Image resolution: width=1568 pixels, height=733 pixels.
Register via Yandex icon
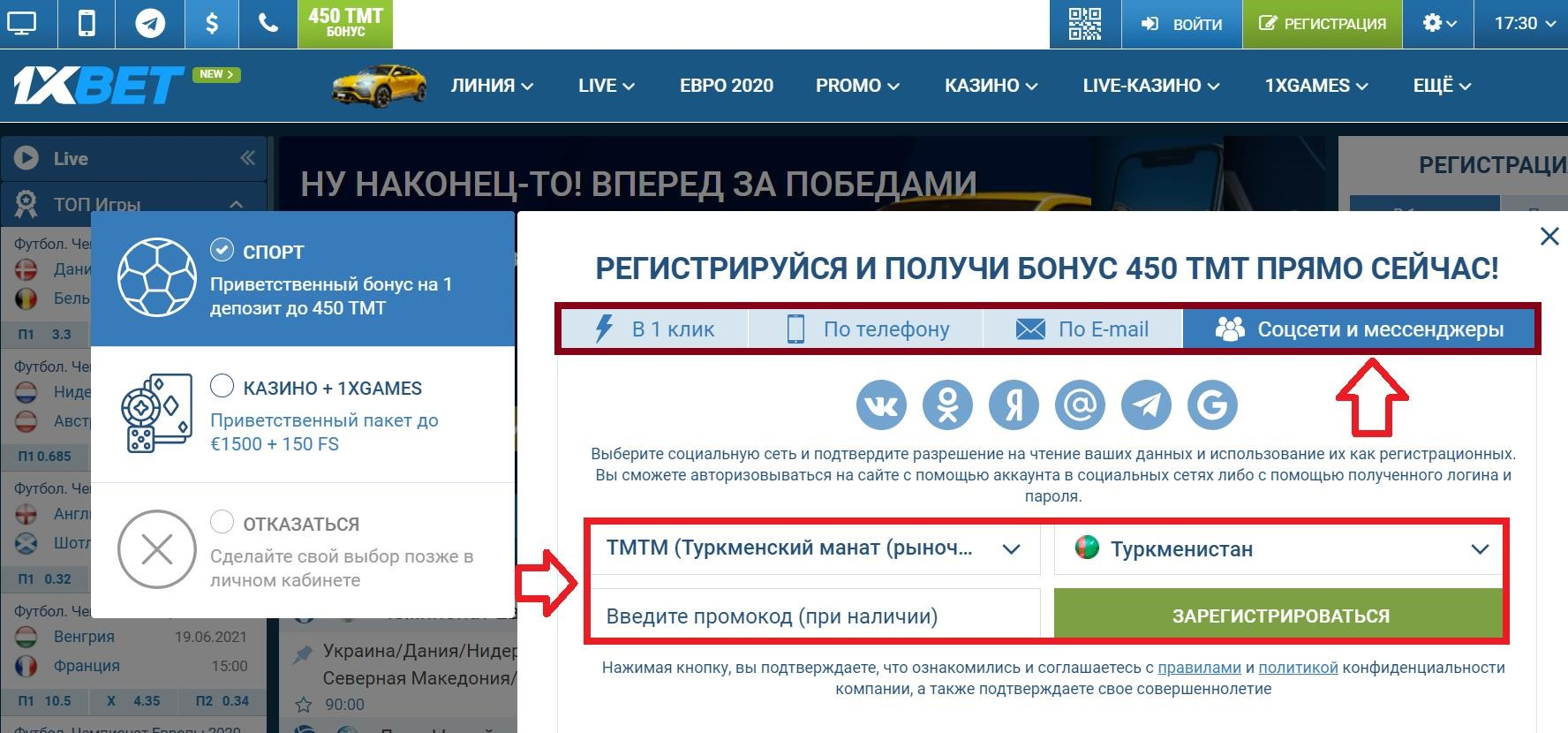(1014, 405)
